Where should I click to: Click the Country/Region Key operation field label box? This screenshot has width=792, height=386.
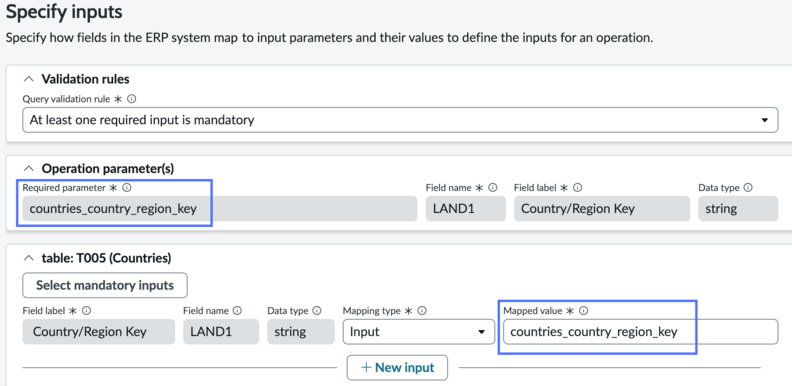[x=602, y=209]
